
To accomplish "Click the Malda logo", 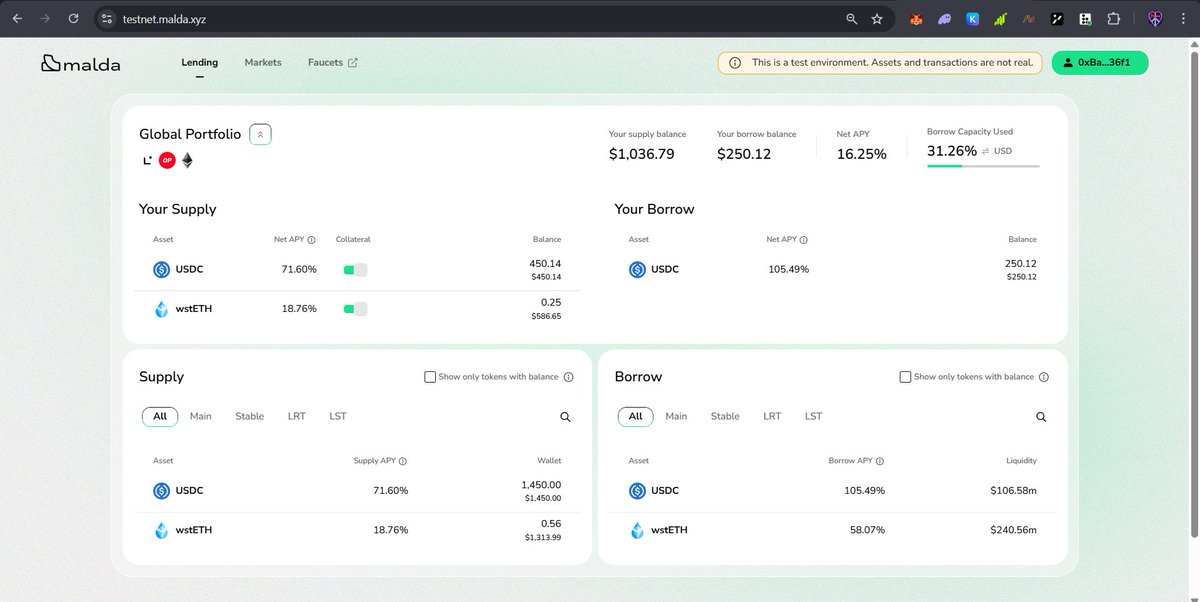I will point(80,64).
